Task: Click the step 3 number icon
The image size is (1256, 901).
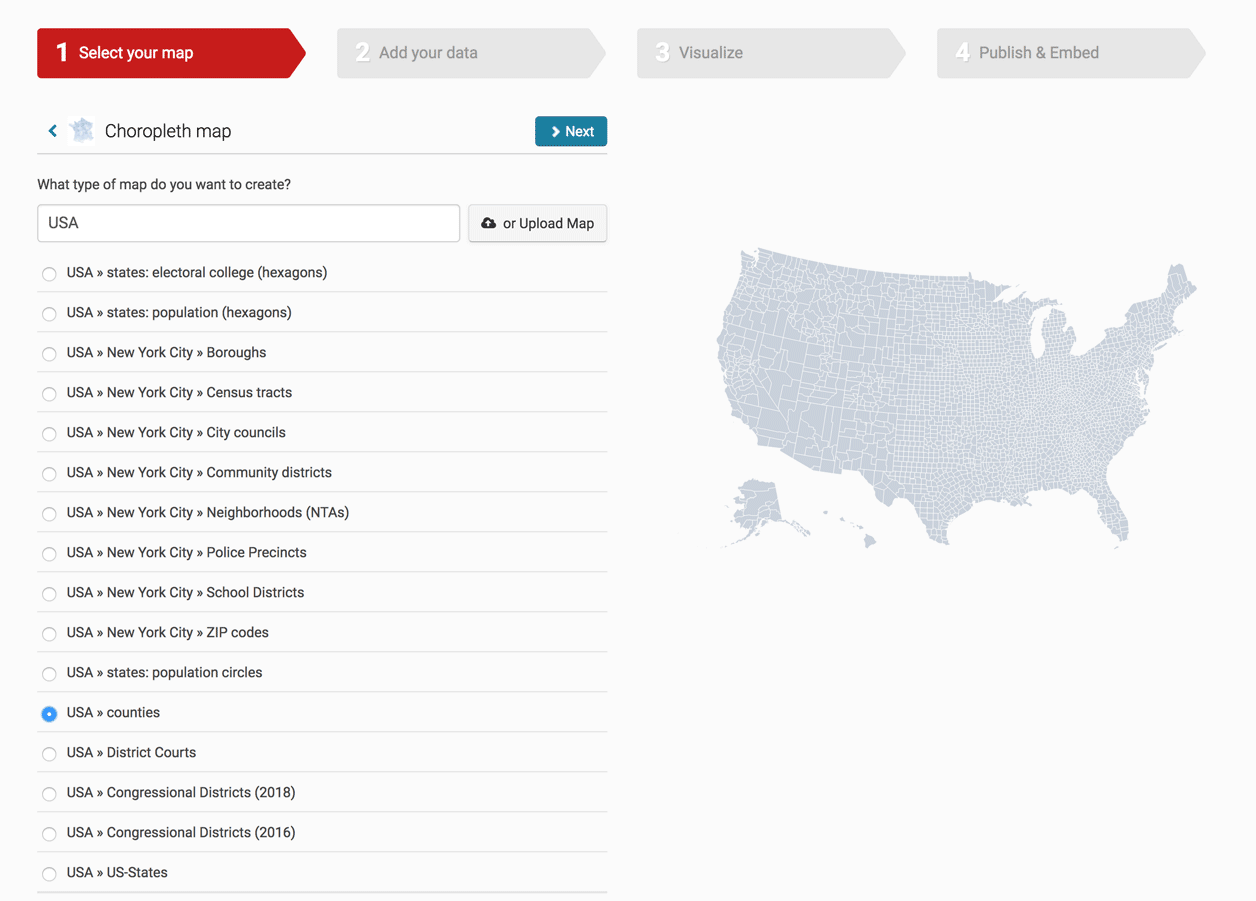Action: pyautogui.click(x=662, y=52)
